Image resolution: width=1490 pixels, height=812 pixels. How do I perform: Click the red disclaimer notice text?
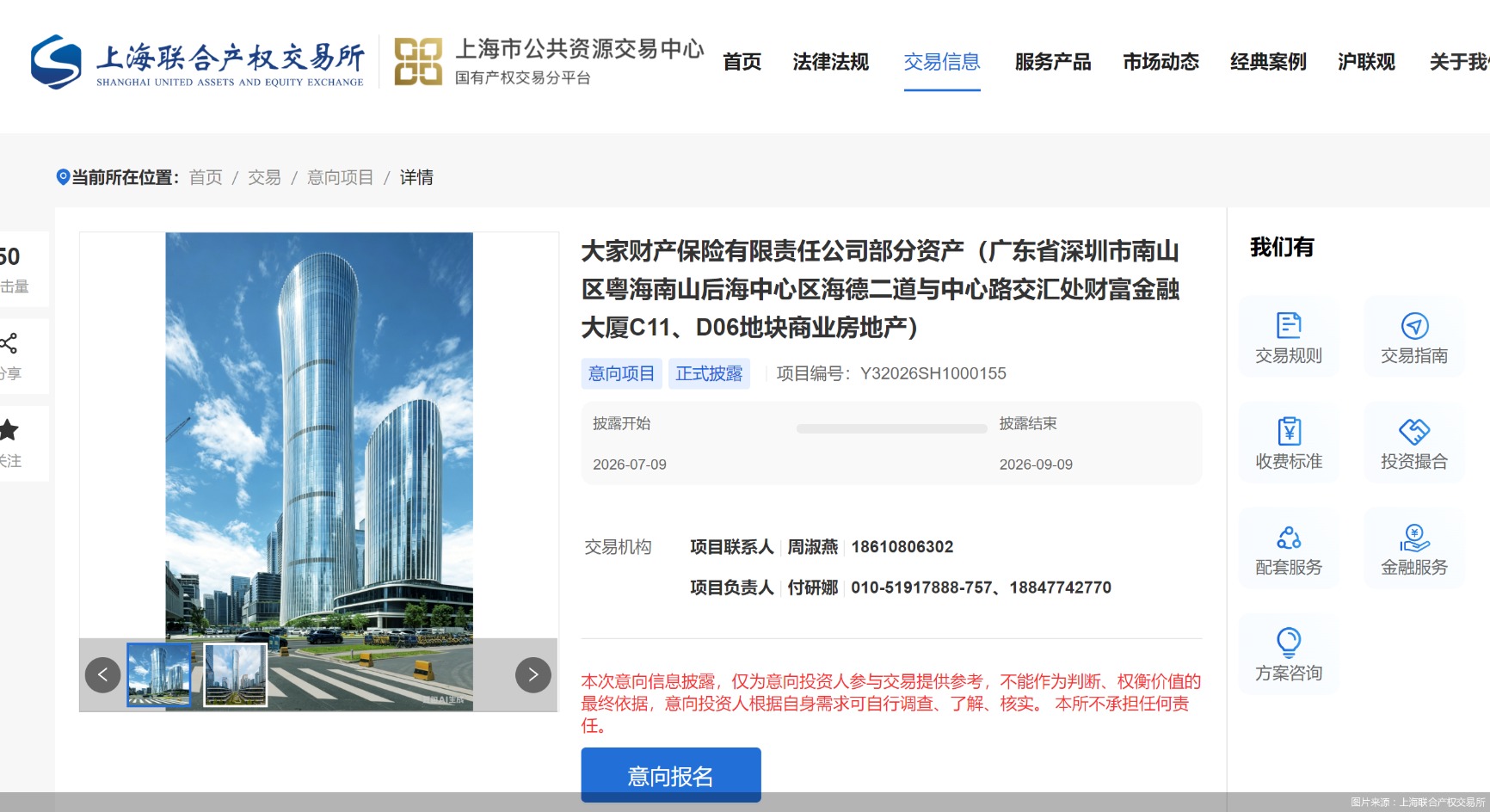(891, 704)
